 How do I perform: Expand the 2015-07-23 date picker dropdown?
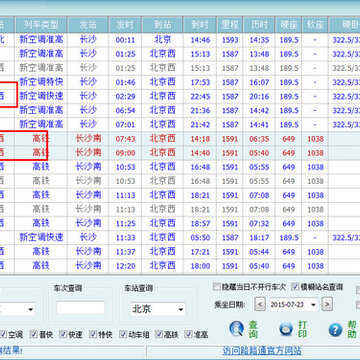pyautogui.click(x=313, y=304)
